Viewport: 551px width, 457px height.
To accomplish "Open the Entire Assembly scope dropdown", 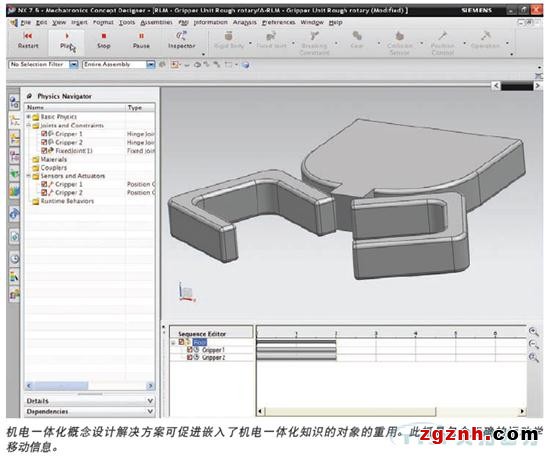I will (150, 64).
